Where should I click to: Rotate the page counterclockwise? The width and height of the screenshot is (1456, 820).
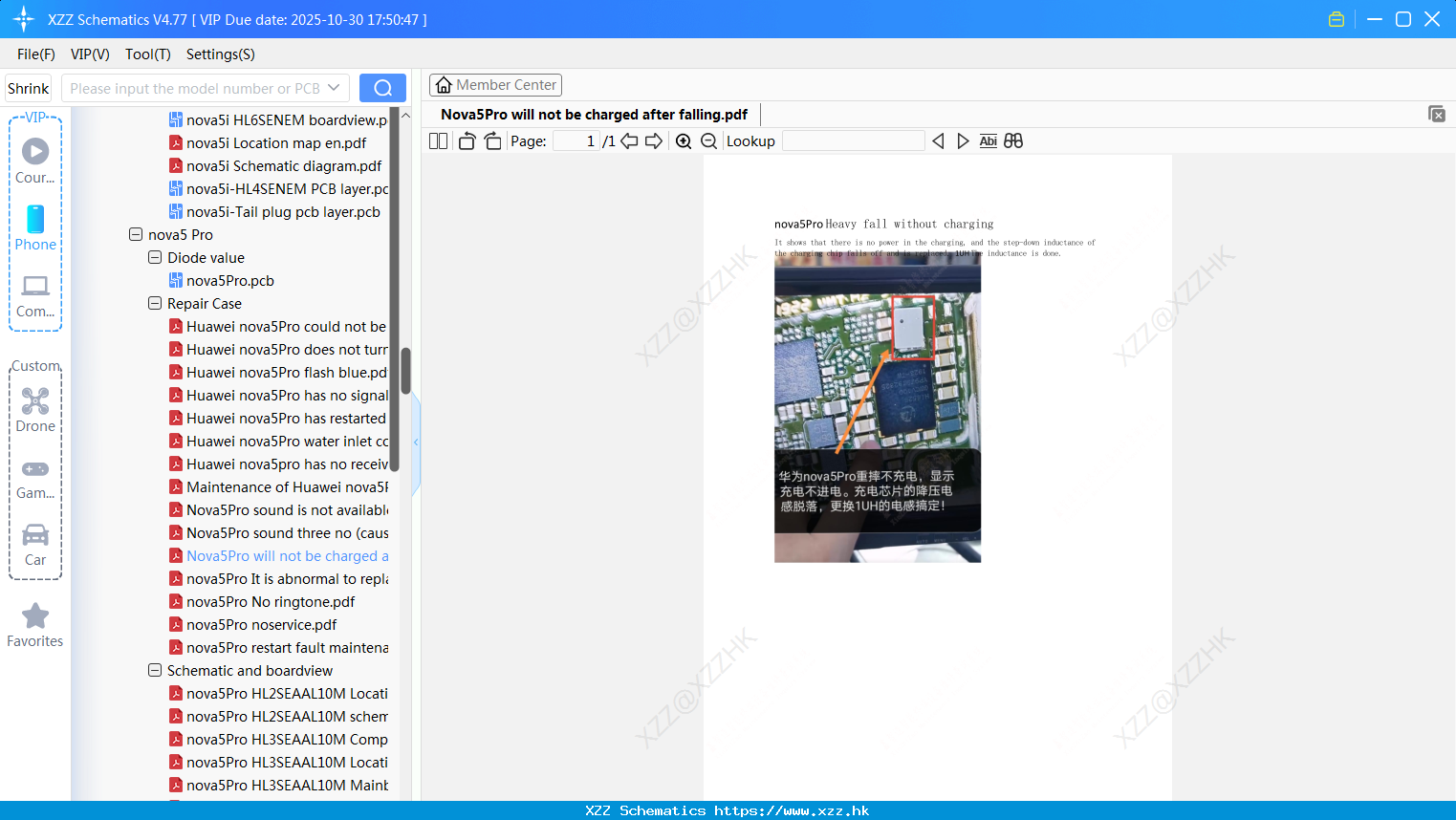pos(467,141)
